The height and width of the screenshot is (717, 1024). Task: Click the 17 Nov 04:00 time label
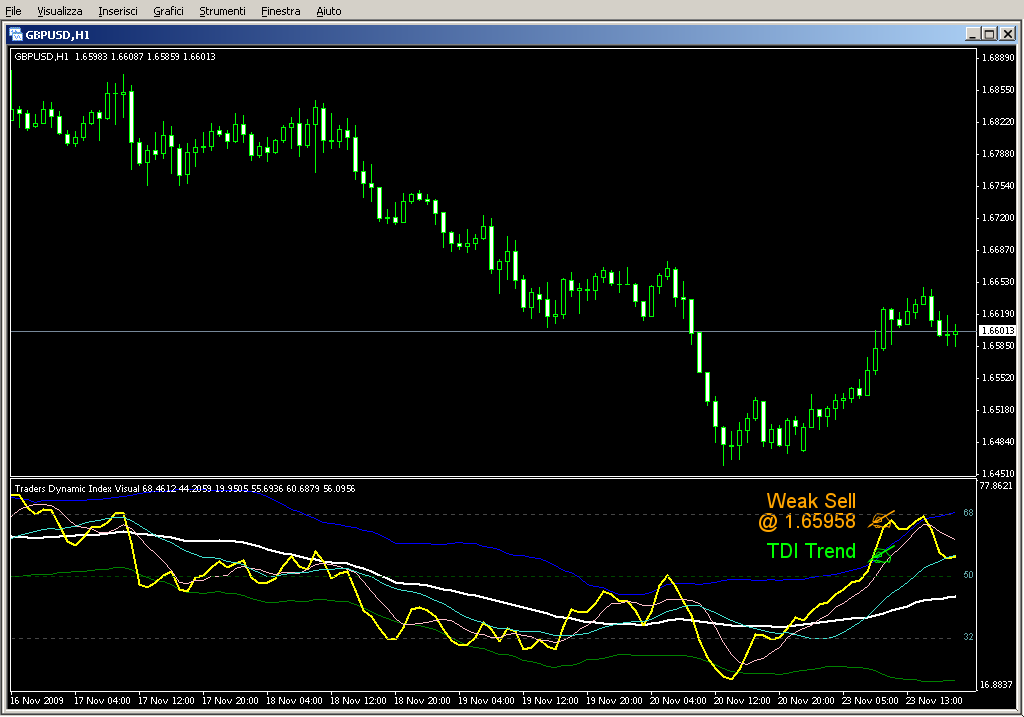coord(103,701)
